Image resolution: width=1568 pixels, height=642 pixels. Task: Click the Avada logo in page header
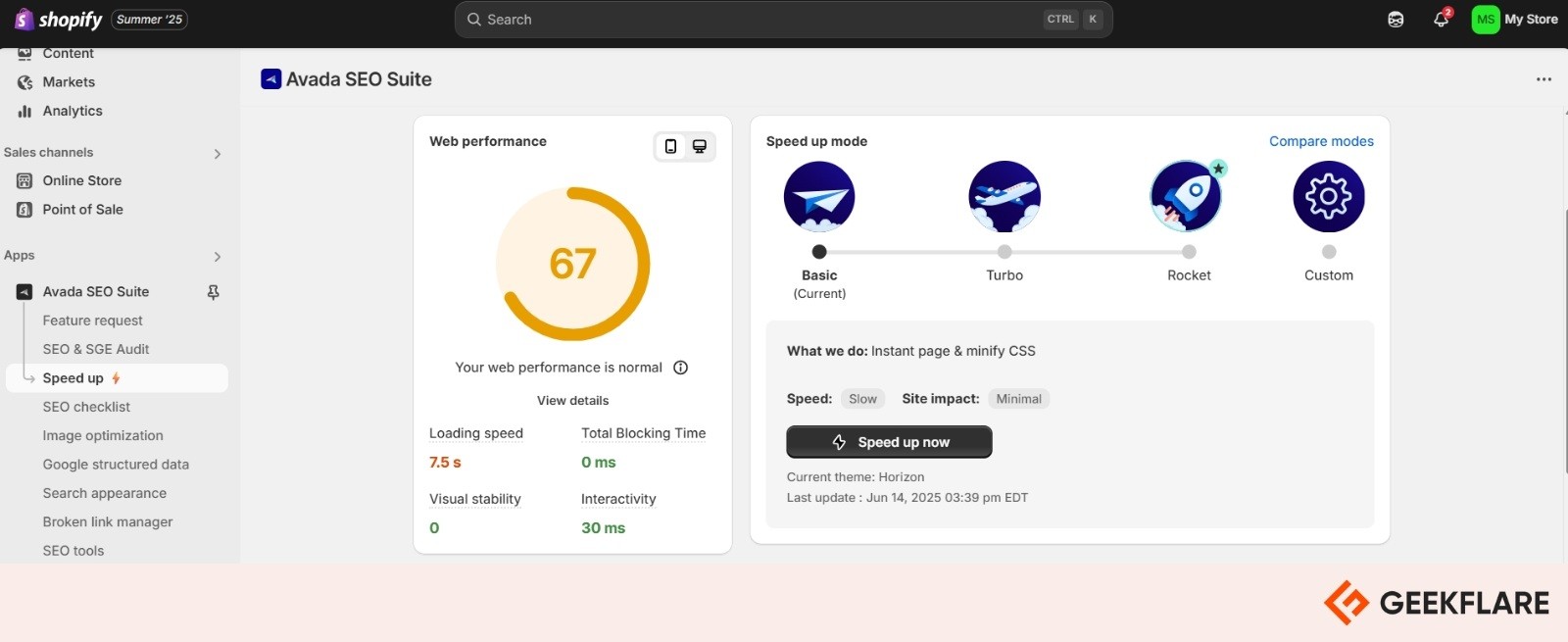pos(271,79)
